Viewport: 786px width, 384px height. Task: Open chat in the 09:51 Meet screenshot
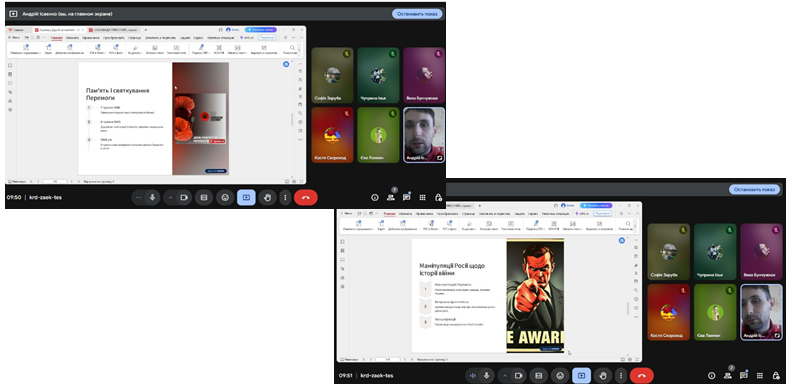(x=743, y=375)
